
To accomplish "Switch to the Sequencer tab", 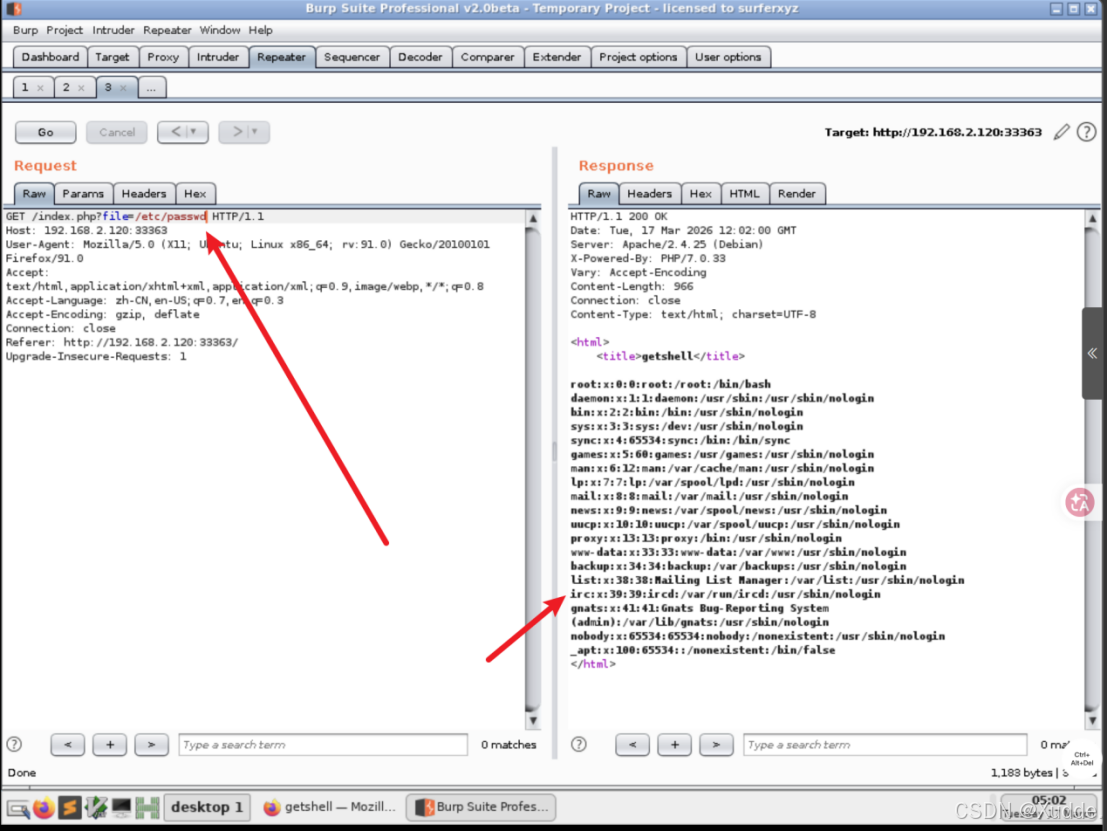I will coord(352,57).
